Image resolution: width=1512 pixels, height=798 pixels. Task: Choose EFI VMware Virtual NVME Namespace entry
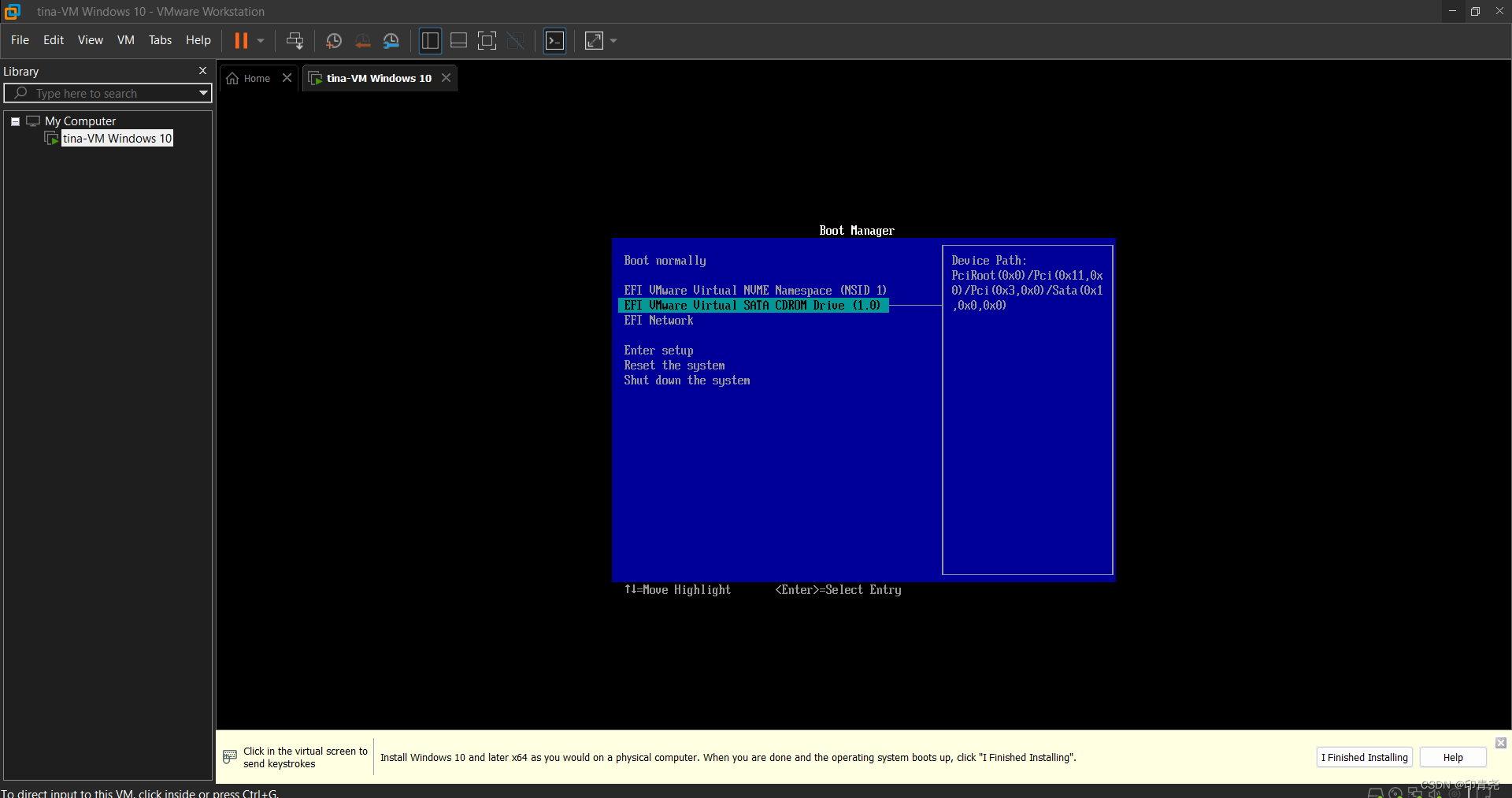click(x=754, y=291)
